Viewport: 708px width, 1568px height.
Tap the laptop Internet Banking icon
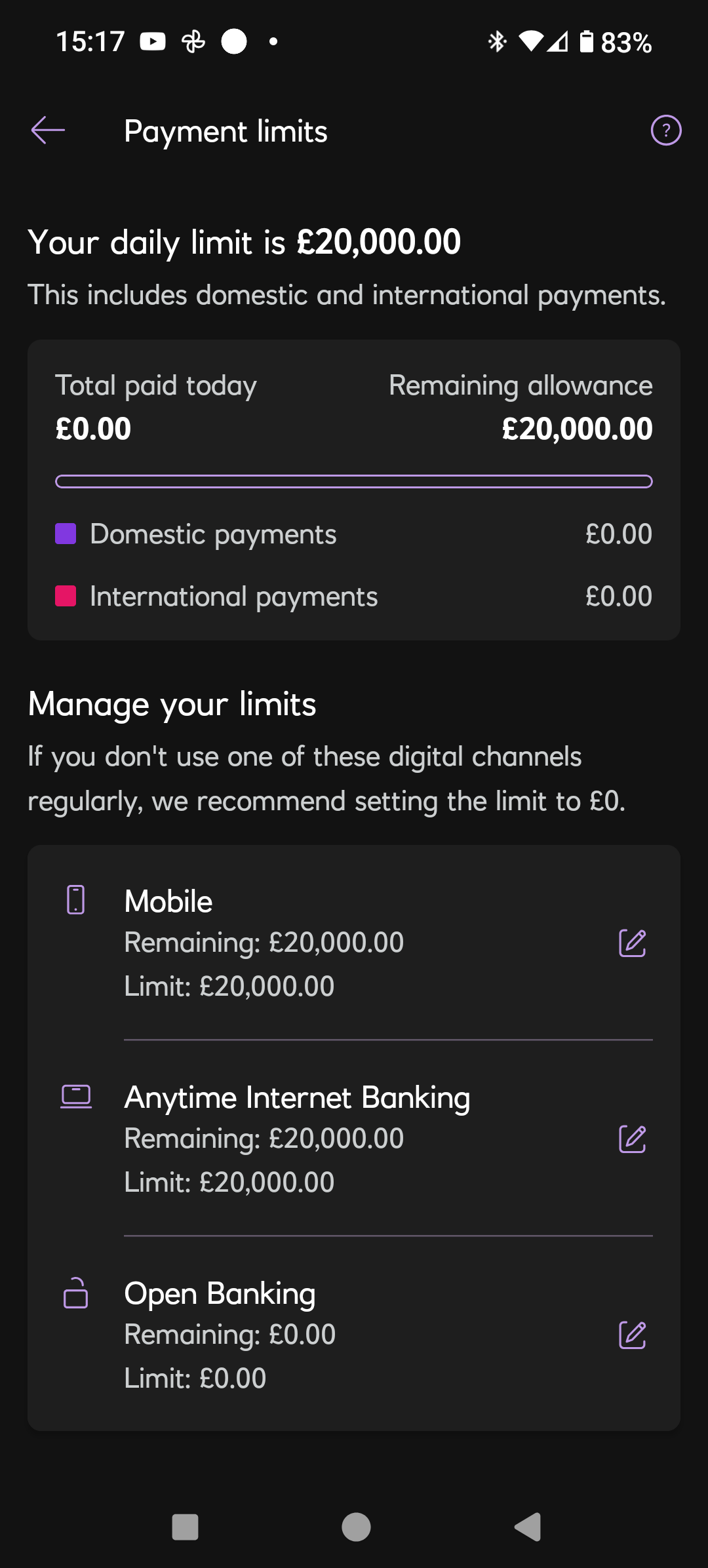(x=76, y=1096)
